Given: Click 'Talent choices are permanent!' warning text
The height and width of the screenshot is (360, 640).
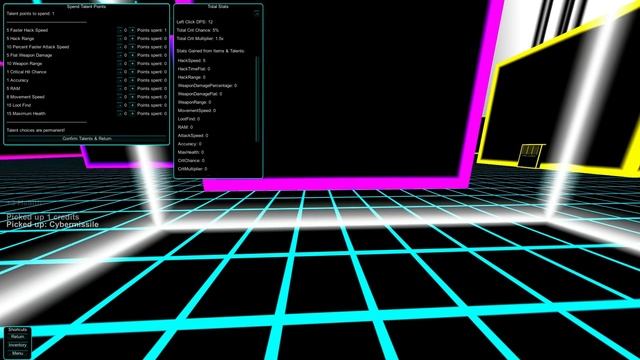Looking at the screenshot, I should pyautogui.click(x=36, y=130).
